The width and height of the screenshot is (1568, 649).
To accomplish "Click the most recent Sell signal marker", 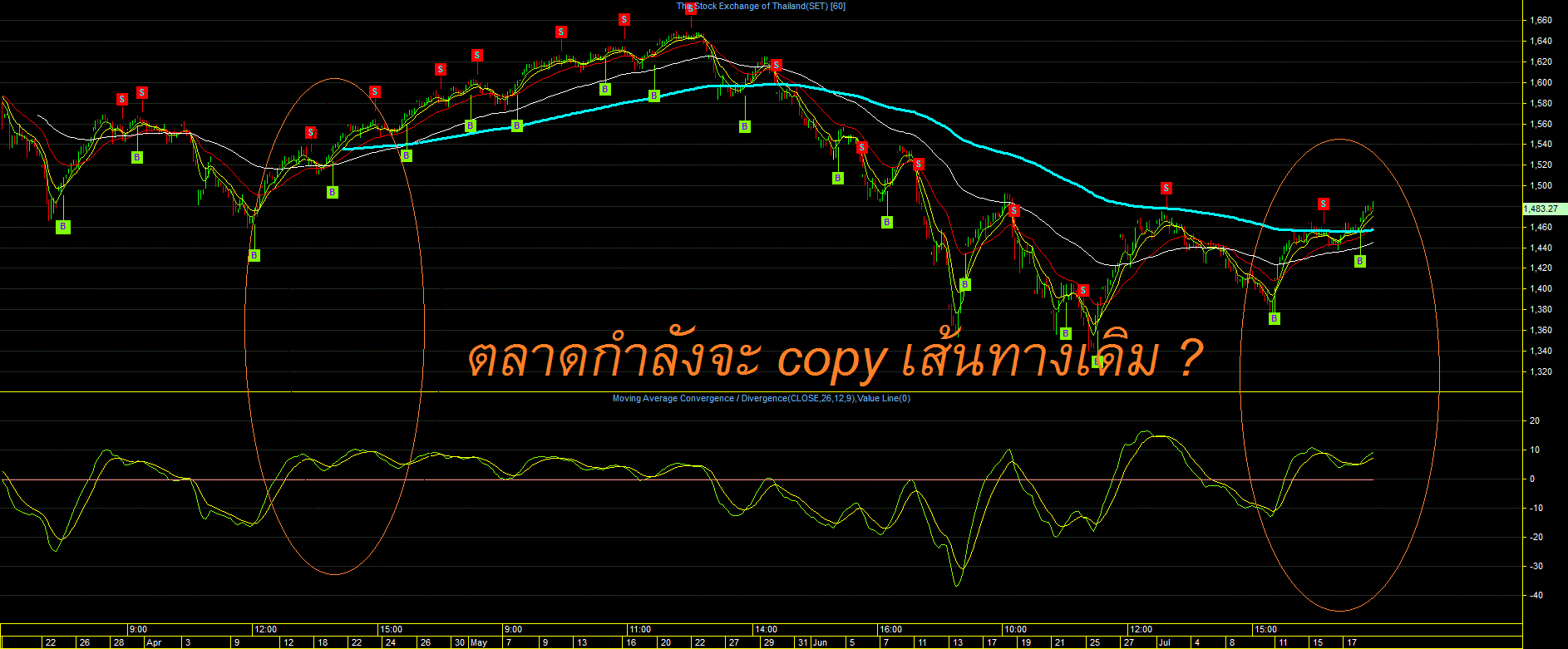I will point(1324,204).
